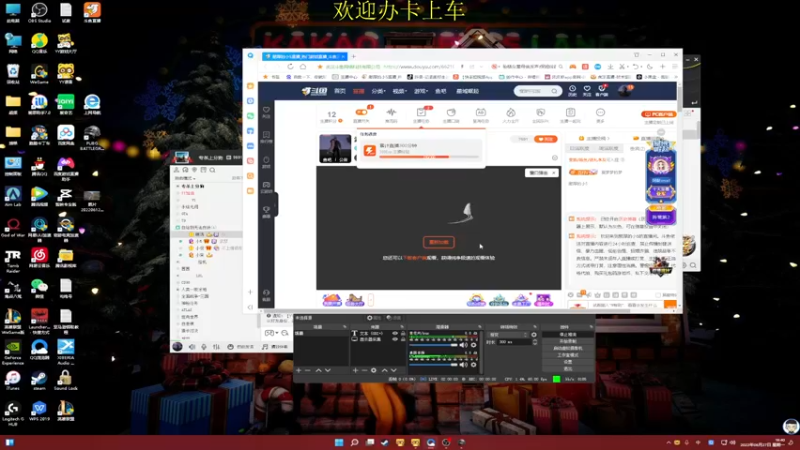Adjust the first audio volume slider in OBS
800x450 pixels.
pos(433,345)
